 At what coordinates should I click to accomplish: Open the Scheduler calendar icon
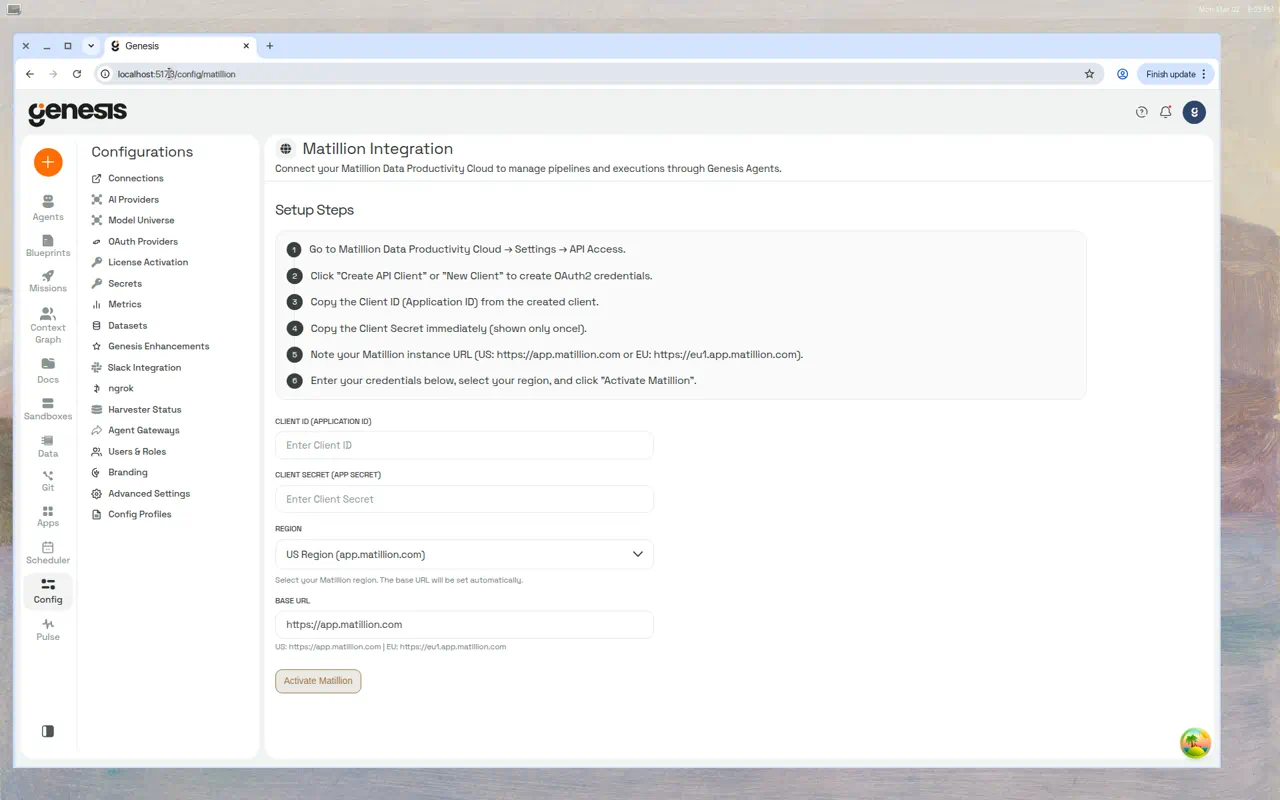(48, 553)
